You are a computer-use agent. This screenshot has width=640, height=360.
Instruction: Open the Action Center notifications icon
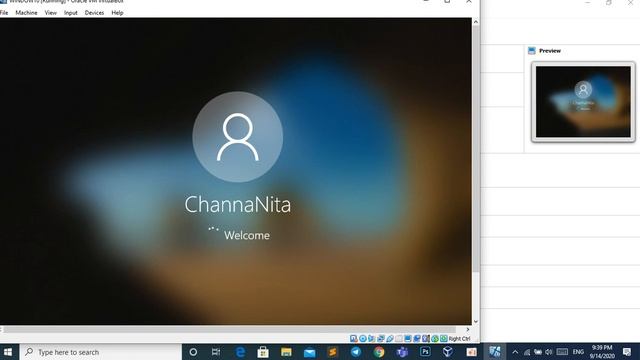[627, 352]
